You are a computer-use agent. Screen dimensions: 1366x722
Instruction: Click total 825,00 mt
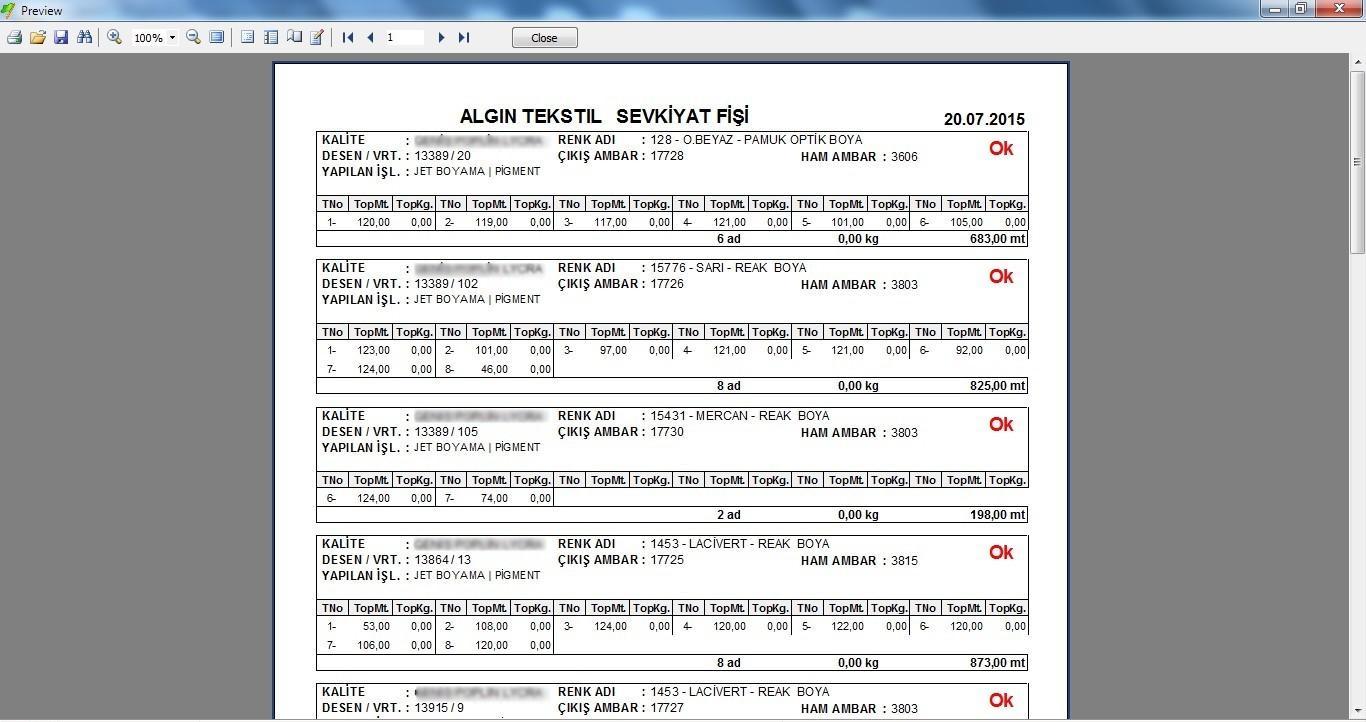click(x=998, y=386)
